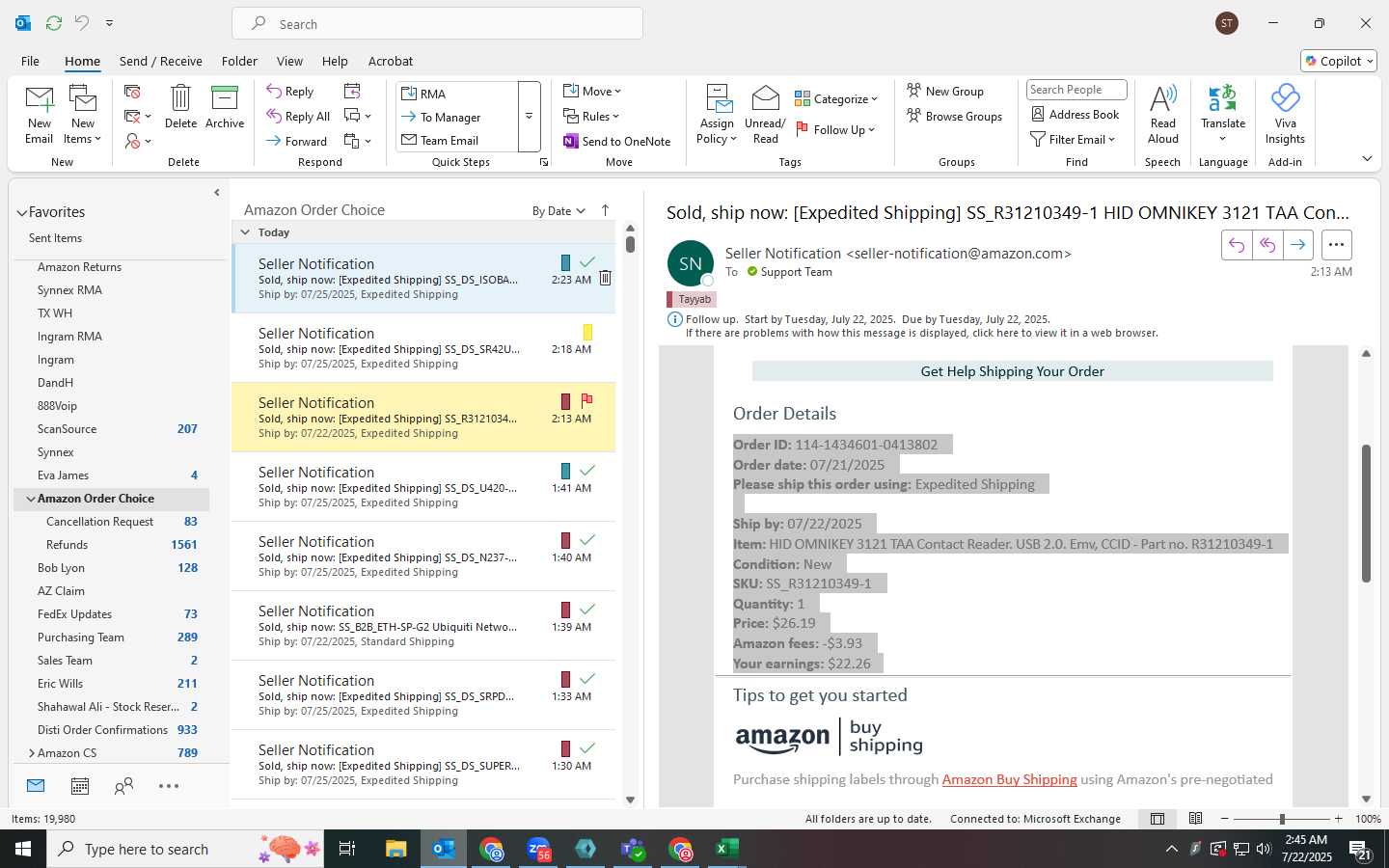This screenshot has width=1389, height=868.
Task: Open the By Date sort dropdown
Action: tap(558, 211)
